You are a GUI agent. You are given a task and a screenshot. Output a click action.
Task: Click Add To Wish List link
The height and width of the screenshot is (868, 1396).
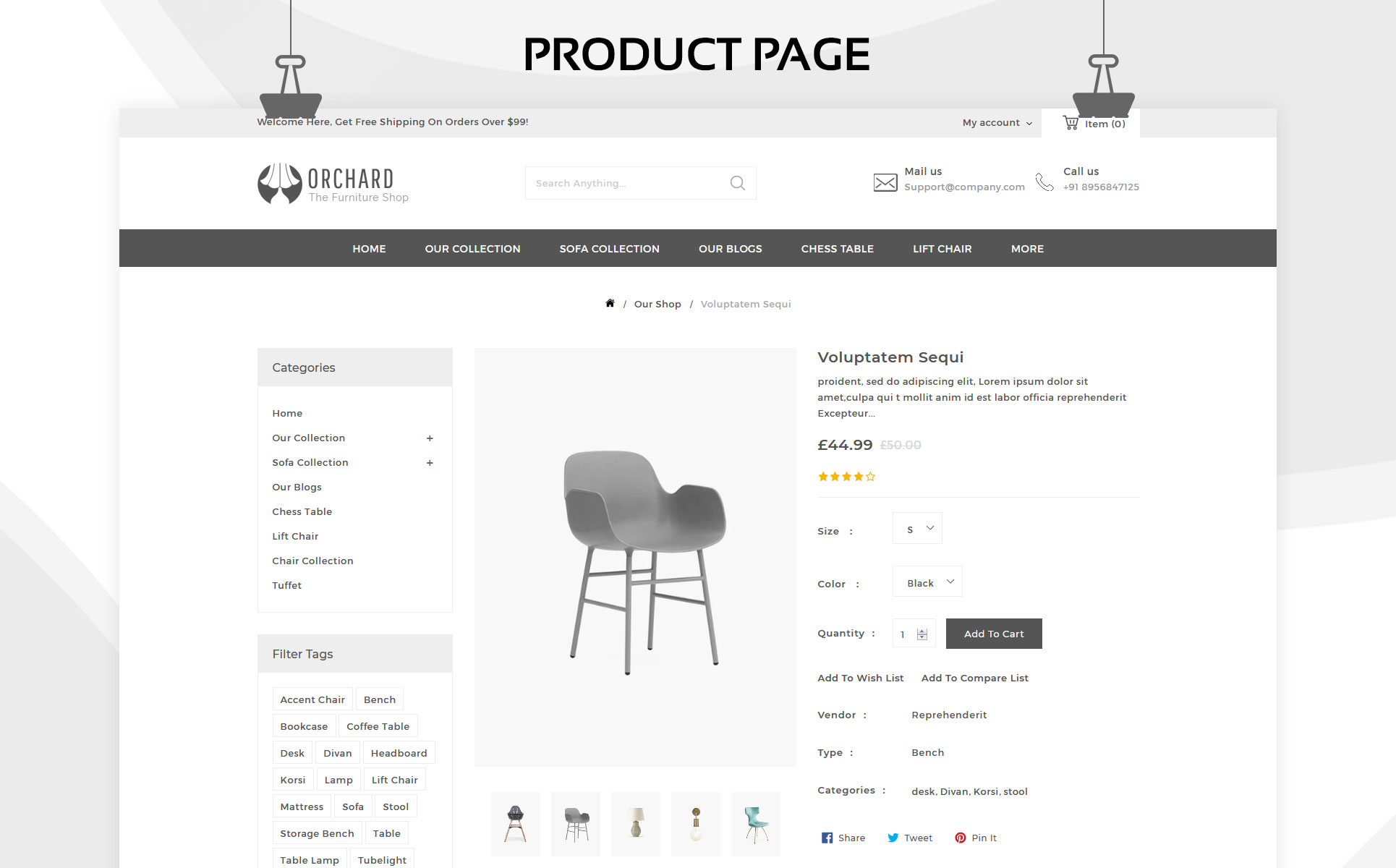860,678
